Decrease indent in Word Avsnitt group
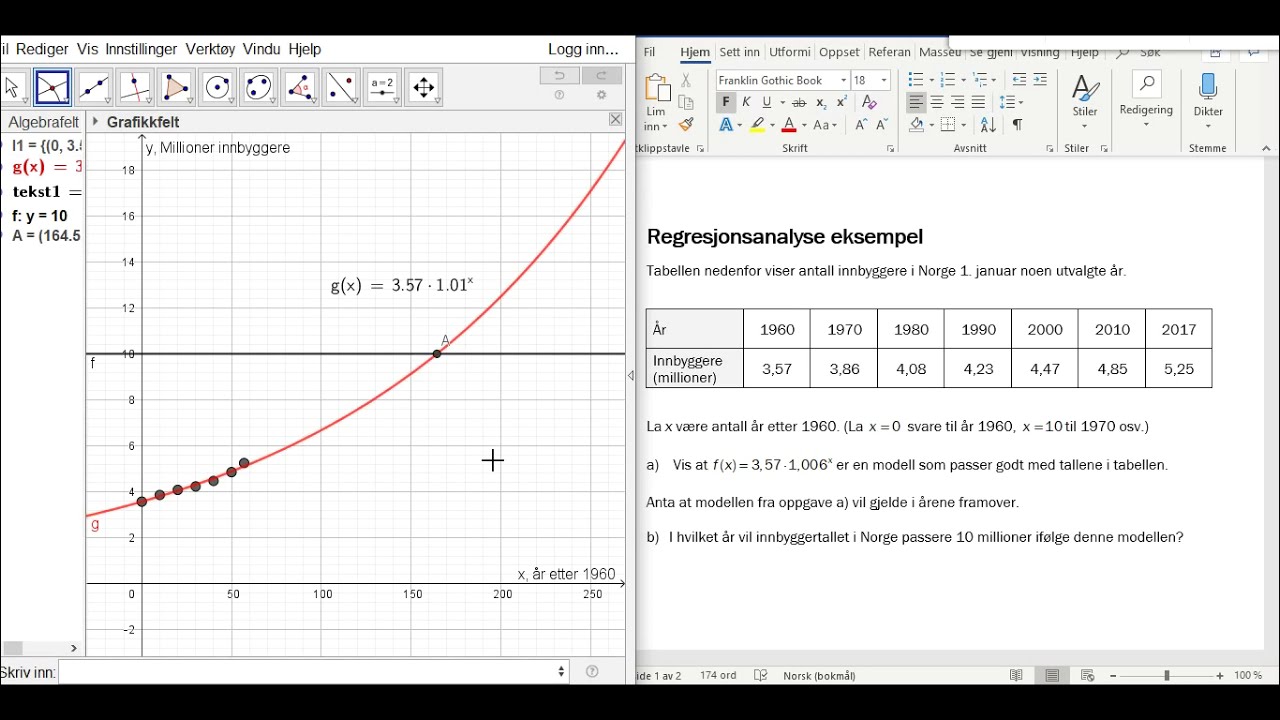 (x=1019, y=80)
